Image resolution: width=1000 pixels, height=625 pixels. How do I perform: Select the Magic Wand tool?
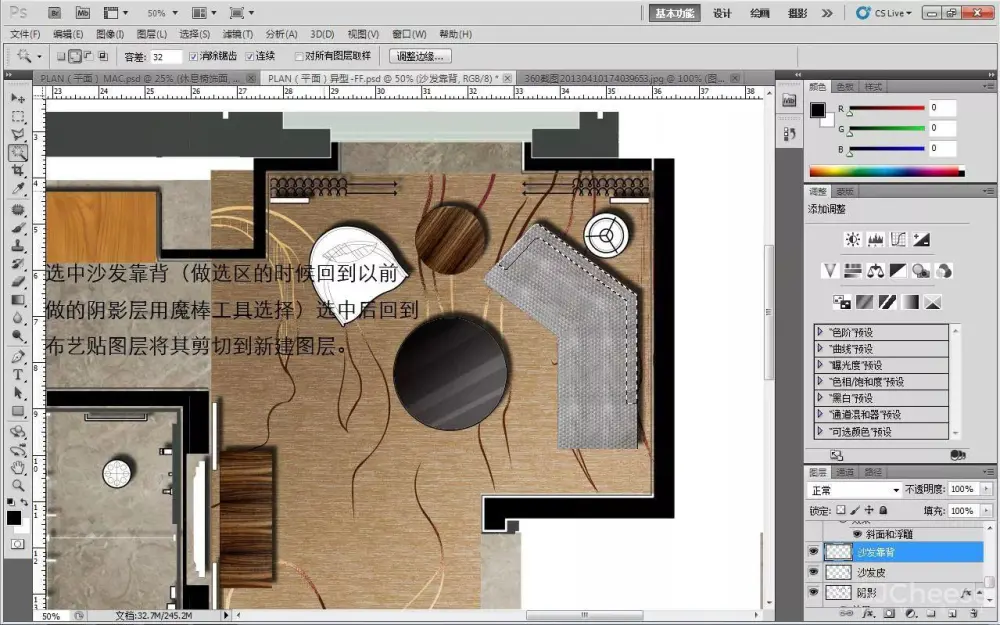(x=18, y=153)
